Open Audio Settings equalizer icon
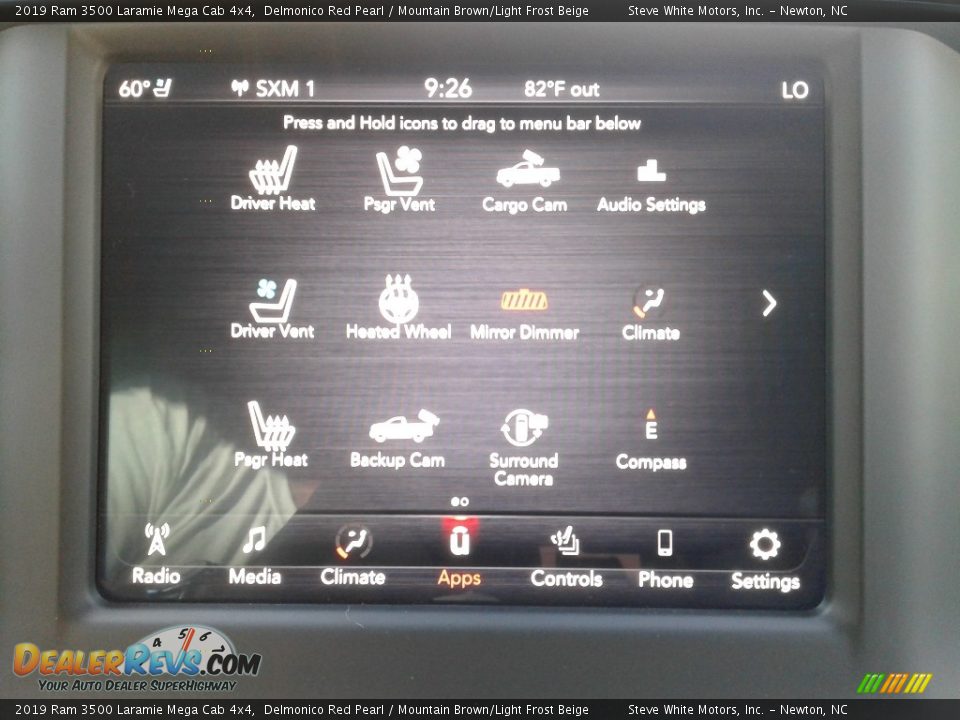 [651, 180]
